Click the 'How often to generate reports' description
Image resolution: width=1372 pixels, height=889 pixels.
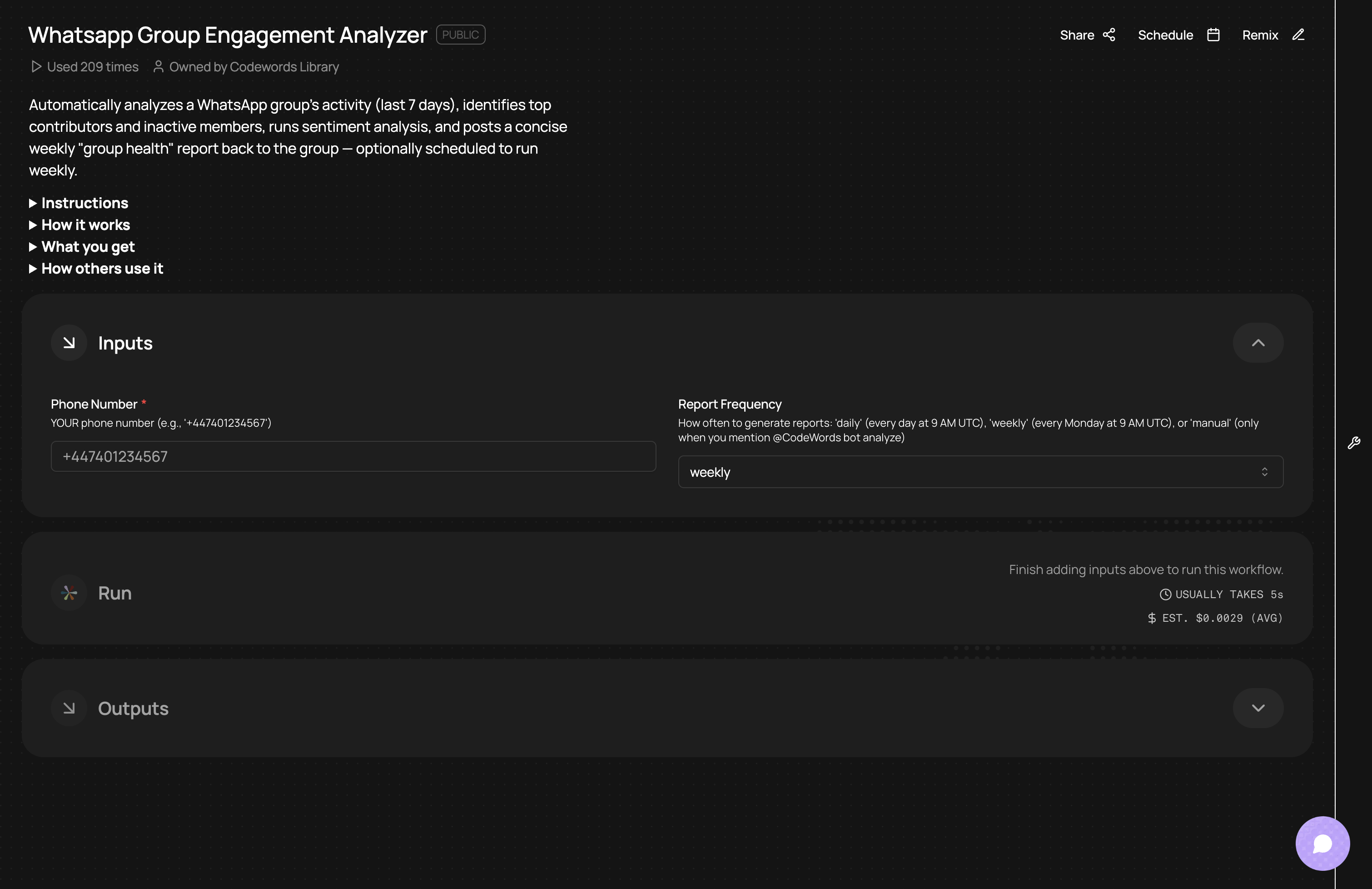[x=968, y=430]
